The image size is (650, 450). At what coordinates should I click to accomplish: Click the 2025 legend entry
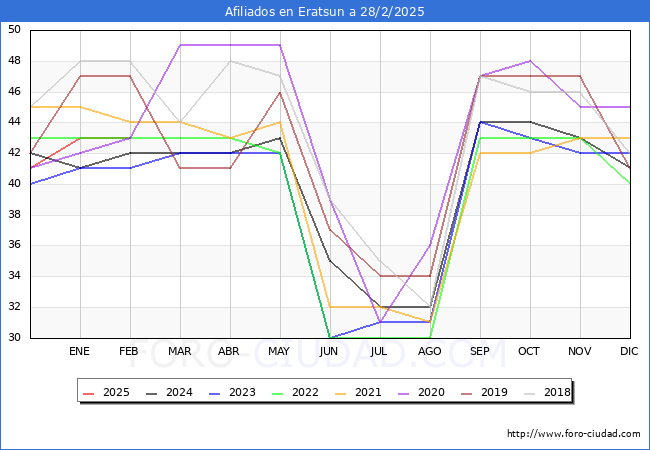[107, 392]
